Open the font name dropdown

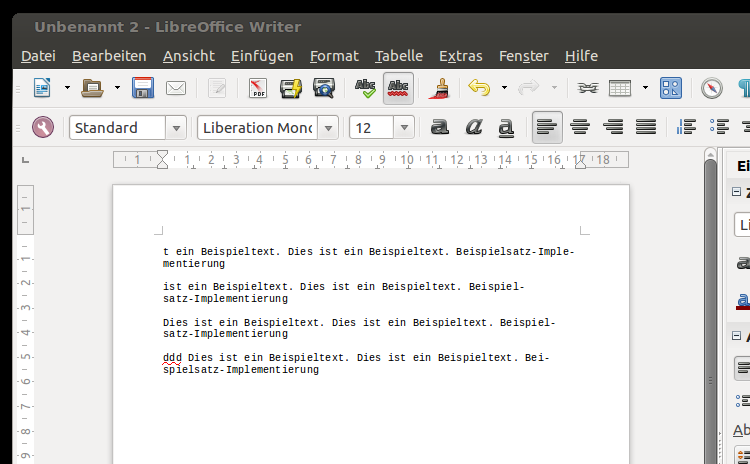pyautogui.click(x=328, y=128)
